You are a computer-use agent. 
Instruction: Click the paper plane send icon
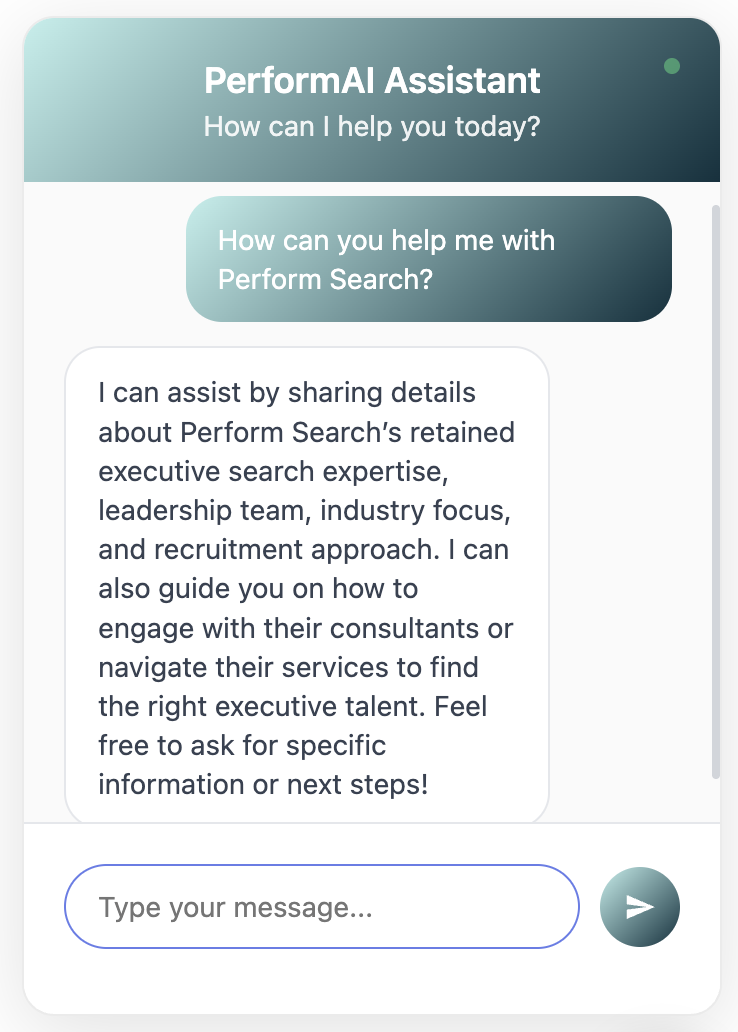click(x=640, y=906)
